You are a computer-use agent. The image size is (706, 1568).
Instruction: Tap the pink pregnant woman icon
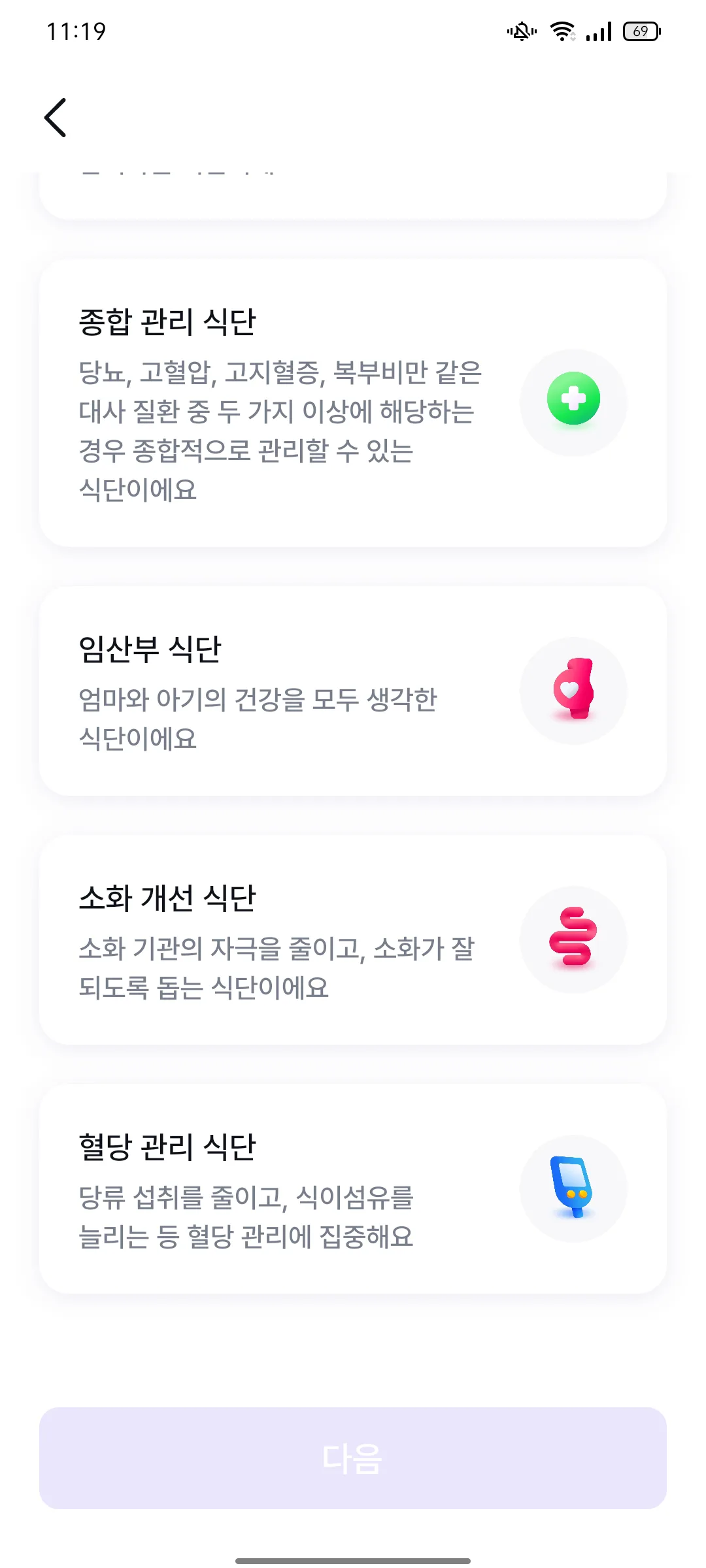tap(573, 691)
